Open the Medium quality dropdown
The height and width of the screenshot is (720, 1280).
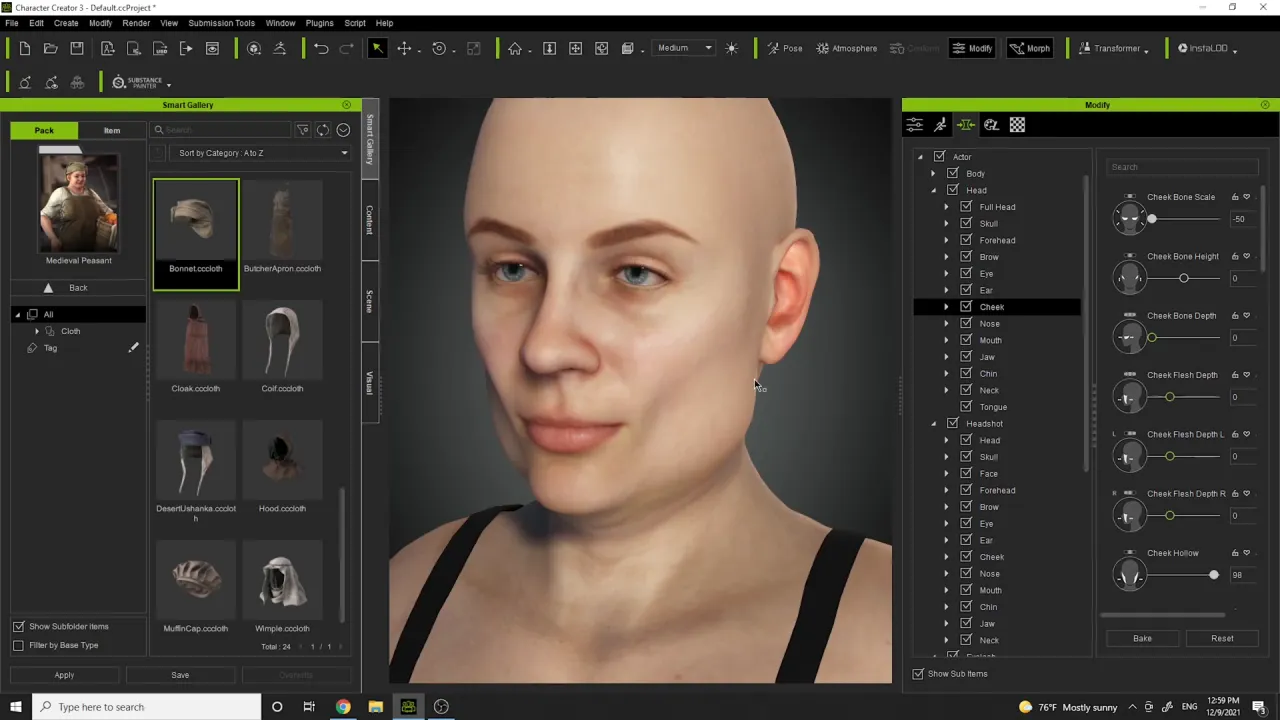685,48
